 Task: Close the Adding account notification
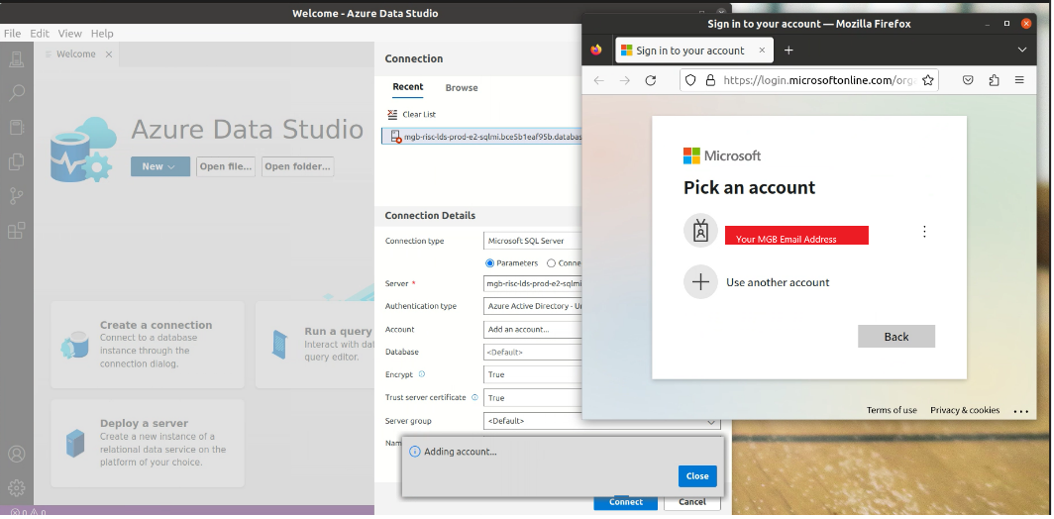pos(697,476)
